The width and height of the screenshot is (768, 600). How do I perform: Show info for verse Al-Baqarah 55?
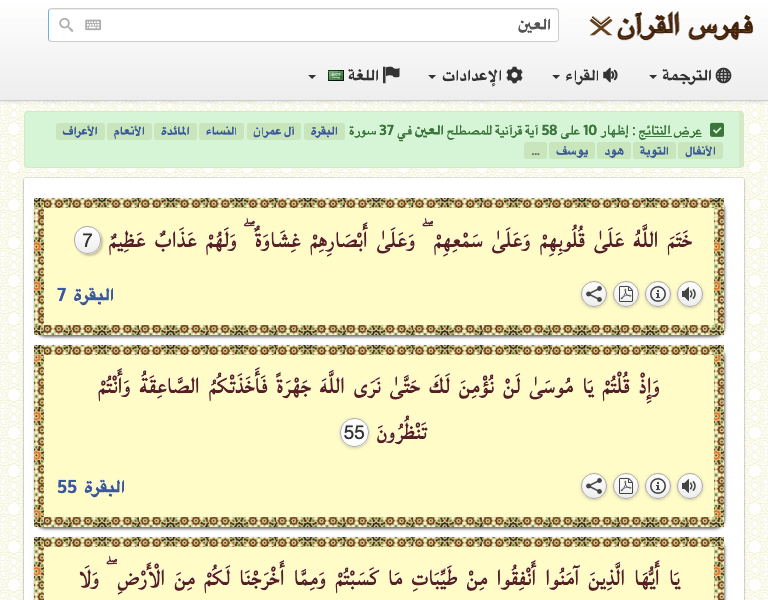pyautogui.click(x=658, y=486)
